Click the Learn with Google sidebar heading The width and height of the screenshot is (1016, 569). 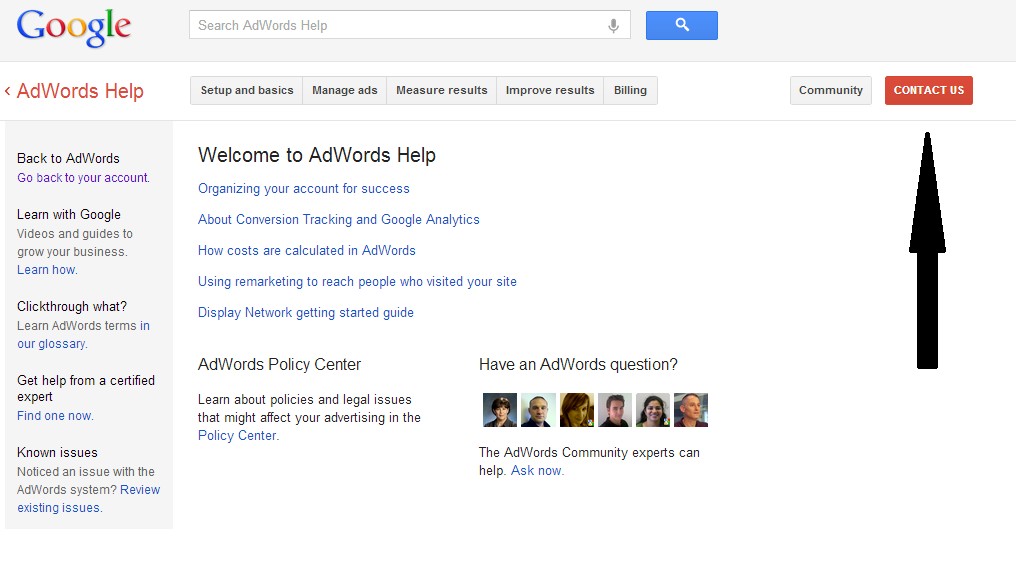(x=69, y=215)
